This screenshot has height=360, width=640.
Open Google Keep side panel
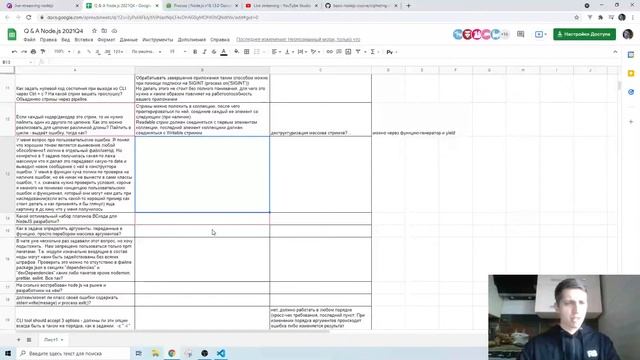[x=631, y=73]
